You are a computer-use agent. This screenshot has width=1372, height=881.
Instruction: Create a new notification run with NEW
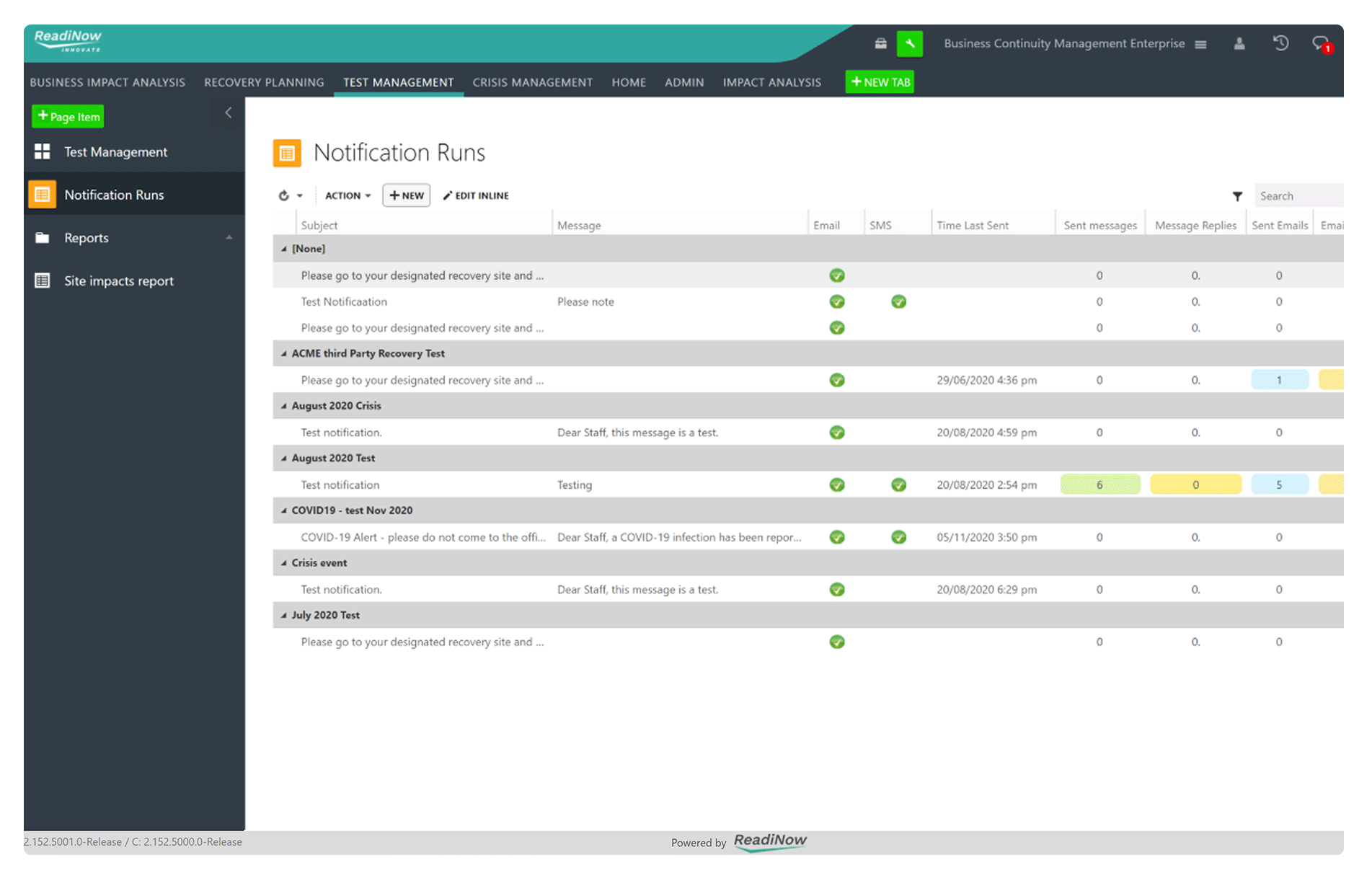tap(407, 195)
